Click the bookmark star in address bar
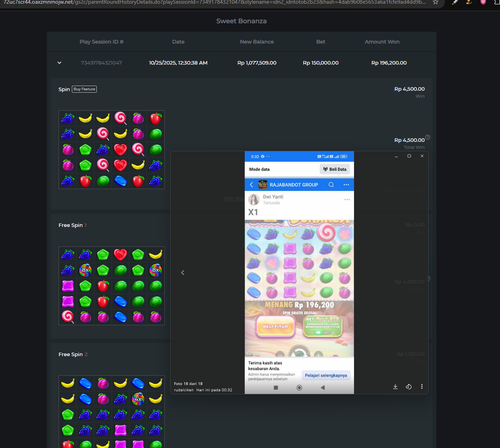This screenshot has width=500, height=448. (435, 2)
